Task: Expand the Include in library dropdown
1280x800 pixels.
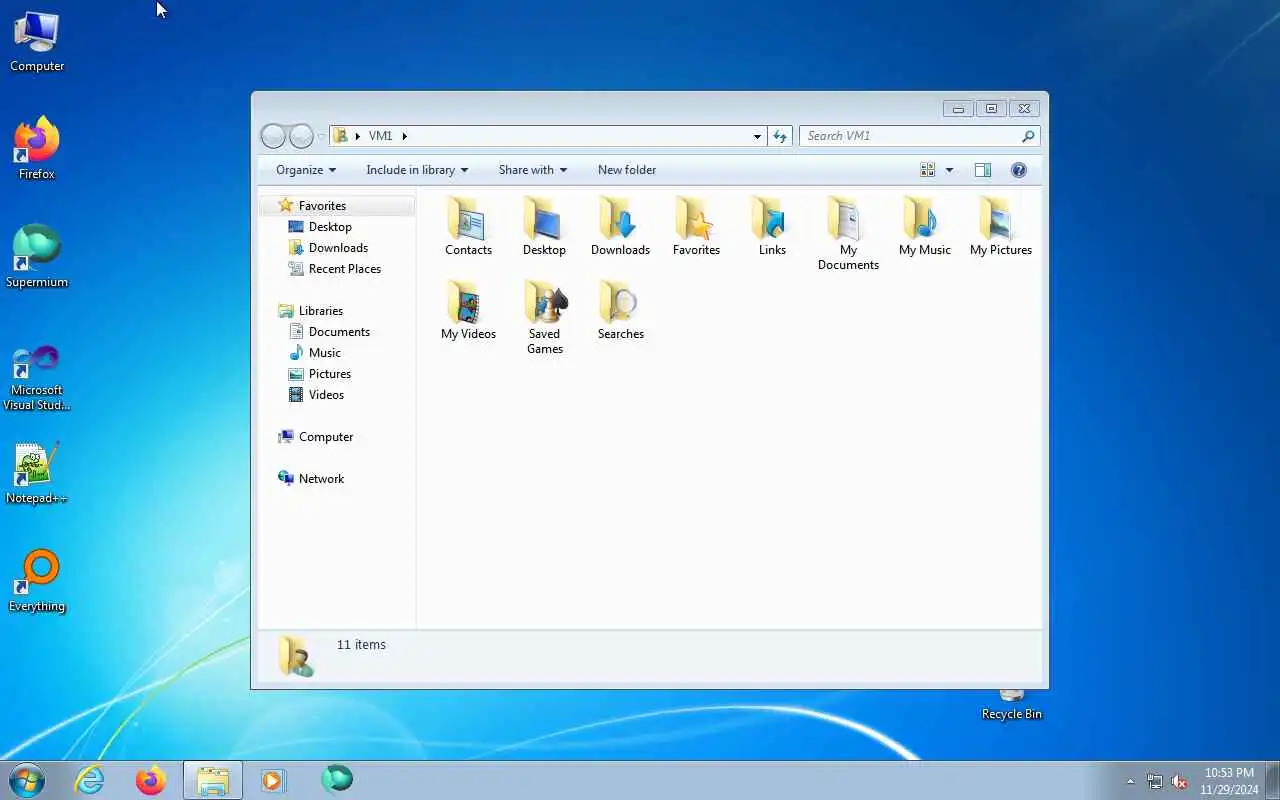Action: 417,170
